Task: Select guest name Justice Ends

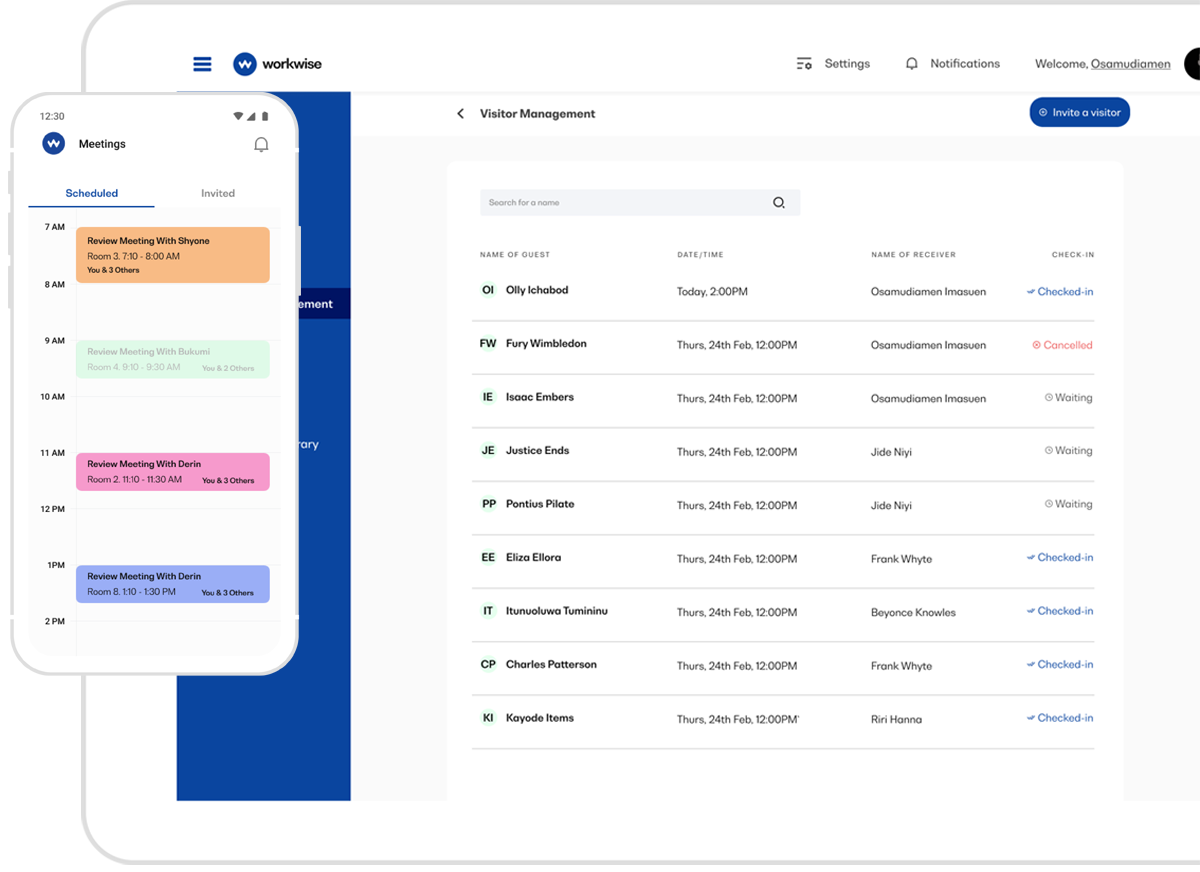Action: coord(537,451)
